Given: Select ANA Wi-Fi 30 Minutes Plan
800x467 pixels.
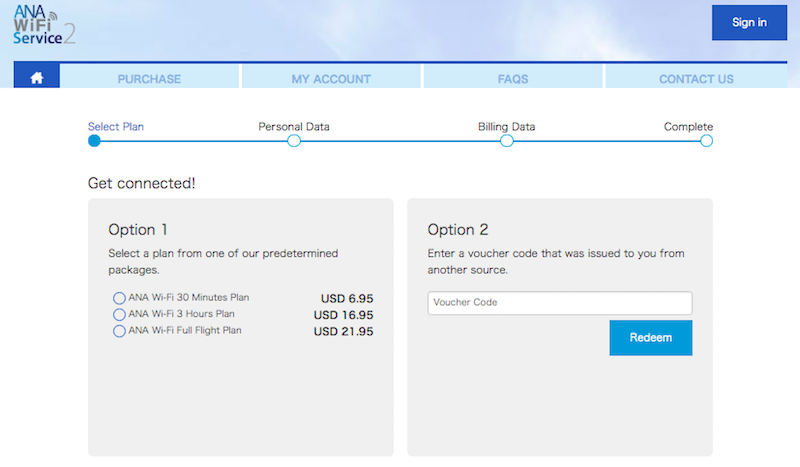Looking at the screenshot, I should click(119, 298).
